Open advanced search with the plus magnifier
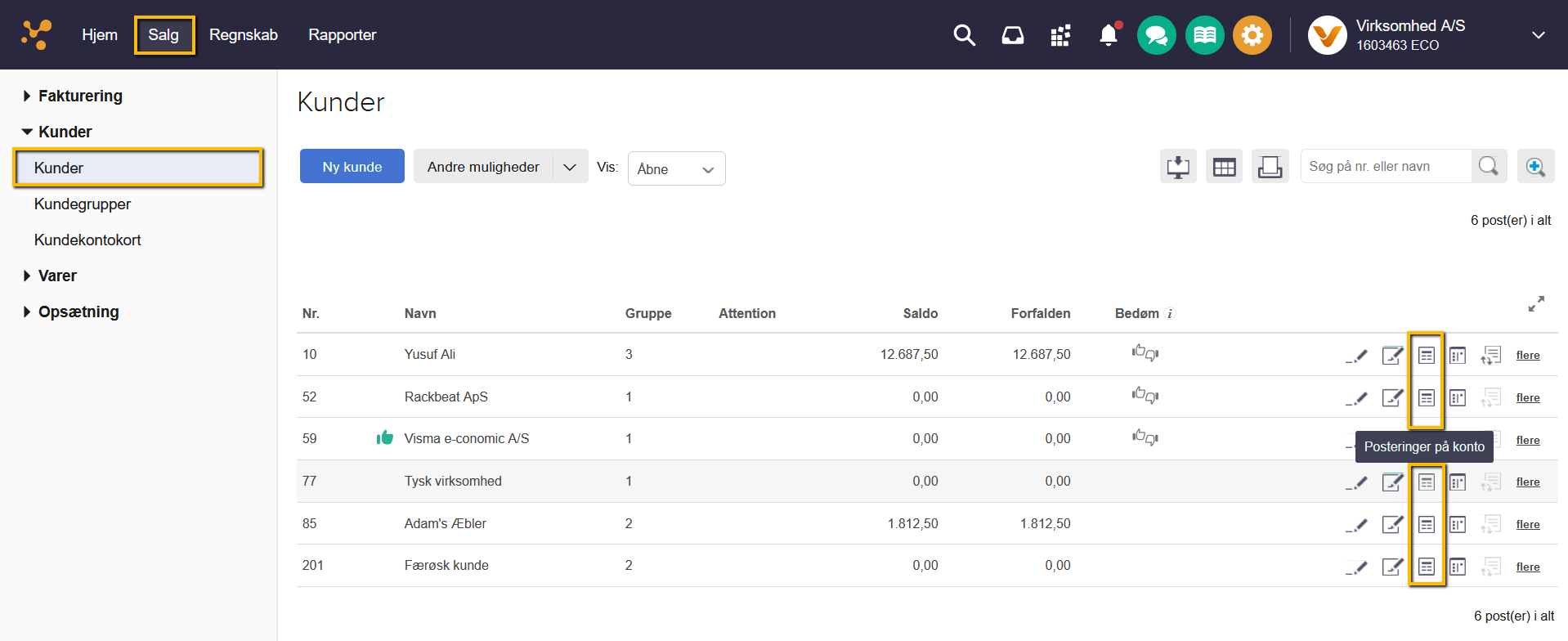This screenshot has width=1568, height=641. 1534,167
